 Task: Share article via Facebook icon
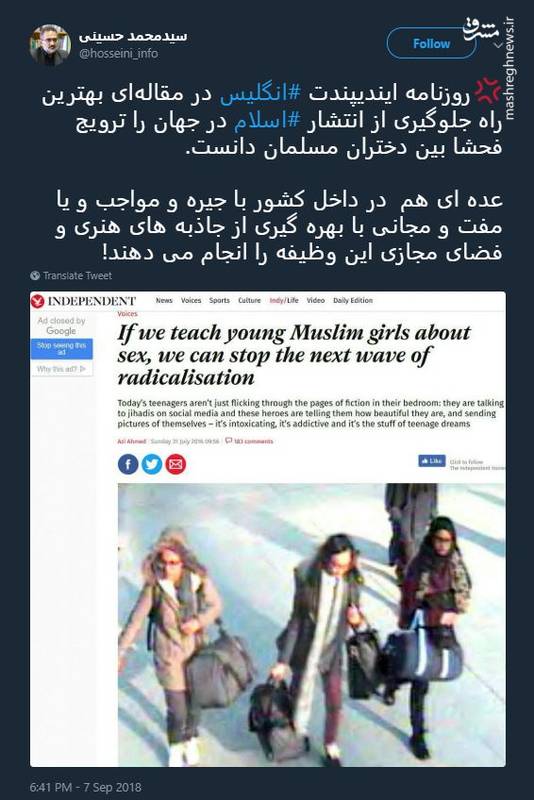point(128,464)
